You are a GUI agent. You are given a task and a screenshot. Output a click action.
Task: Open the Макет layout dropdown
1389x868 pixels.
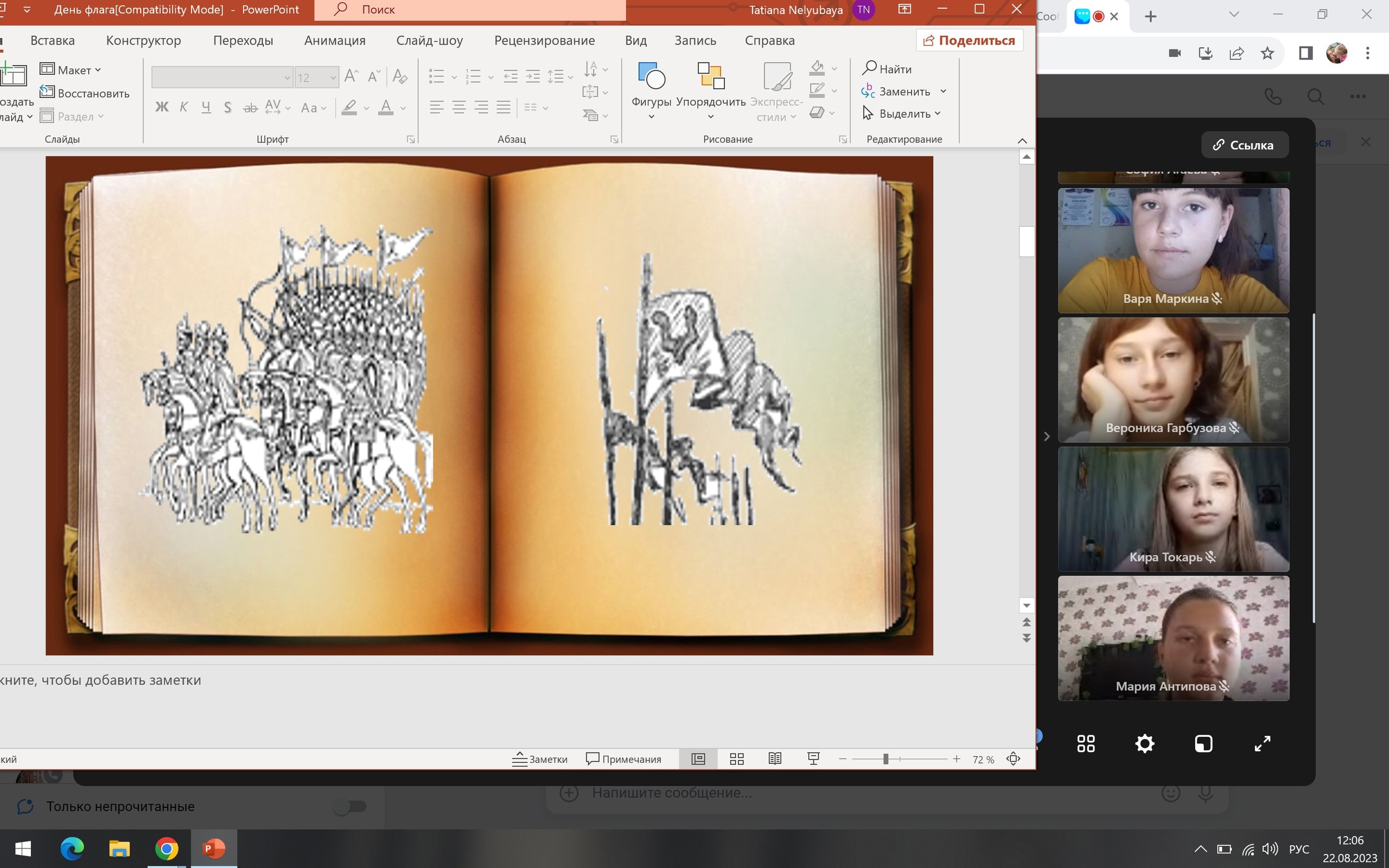point(71,69)
